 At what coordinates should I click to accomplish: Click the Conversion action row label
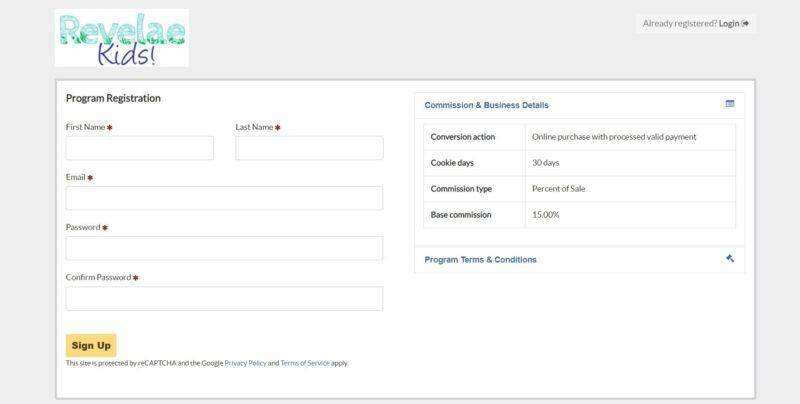(x=463, y=137)
